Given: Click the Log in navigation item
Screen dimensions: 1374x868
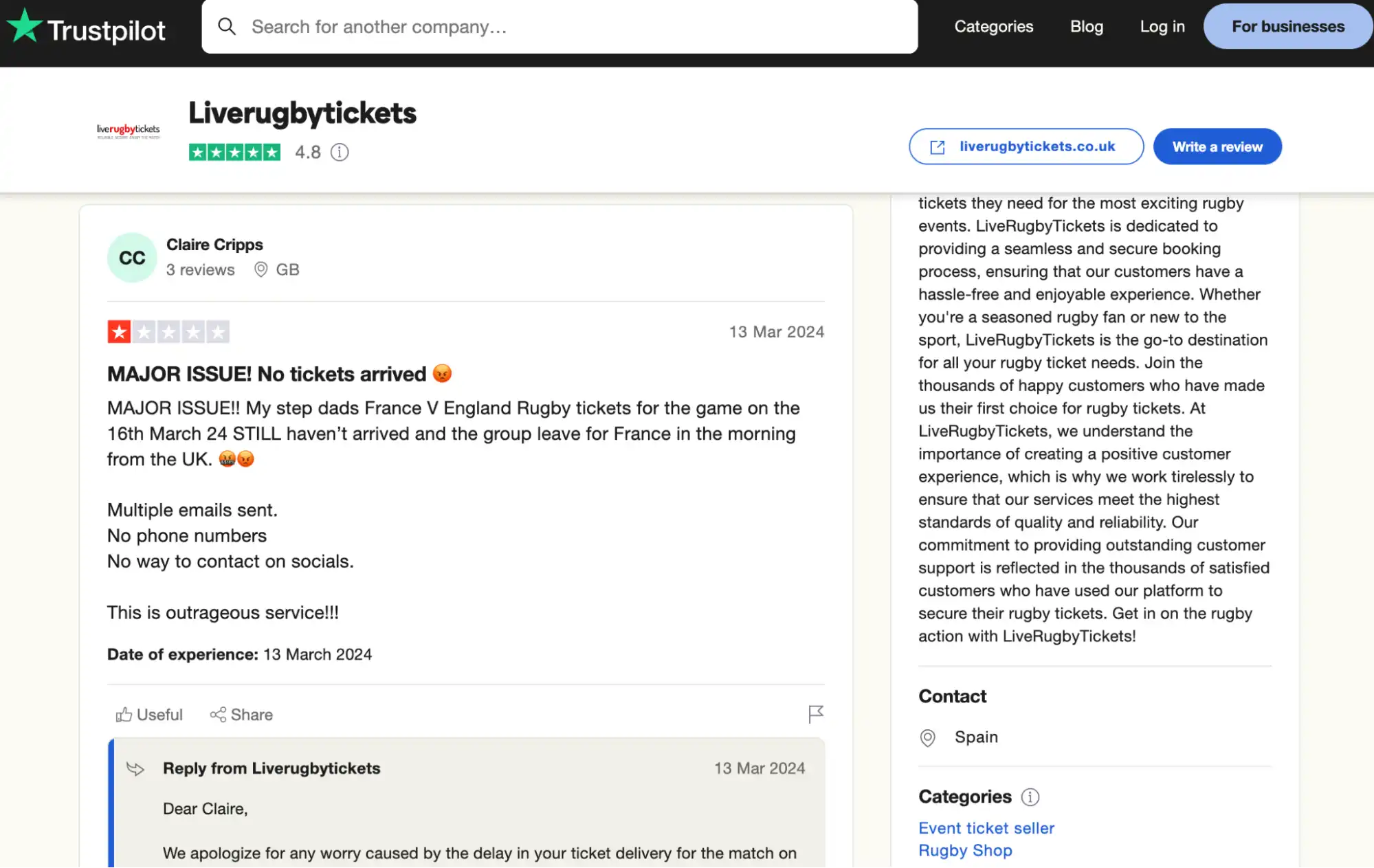Looking at the screenshot, I should point(1163,26).
